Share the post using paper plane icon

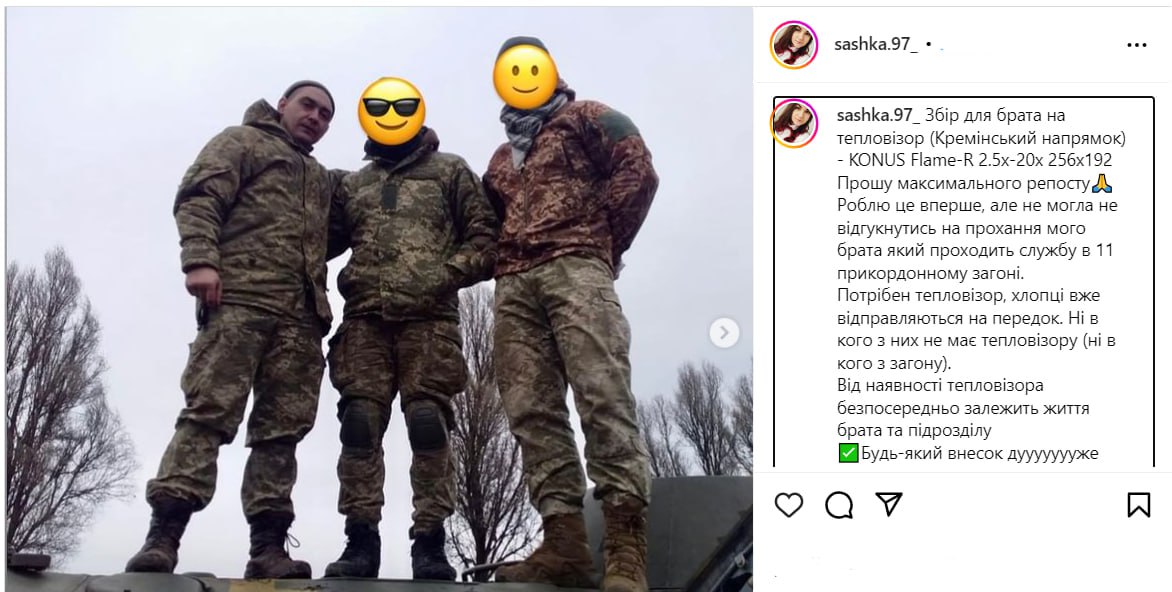pyautogui.click(x=889, y=505)
